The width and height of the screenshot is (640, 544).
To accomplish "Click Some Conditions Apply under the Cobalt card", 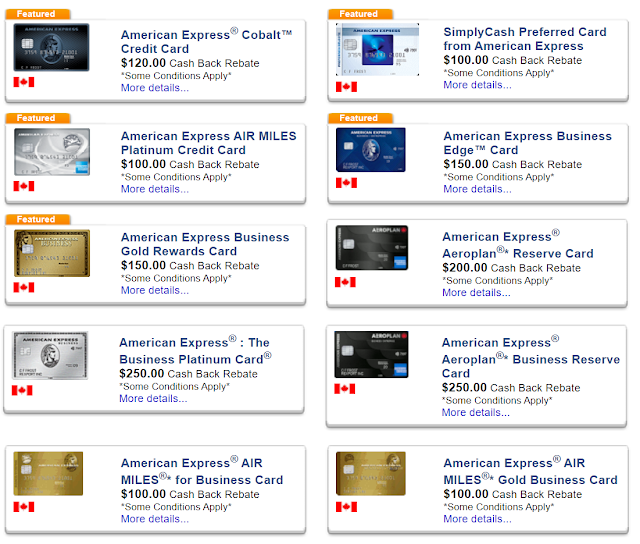I will click(176, 76).
